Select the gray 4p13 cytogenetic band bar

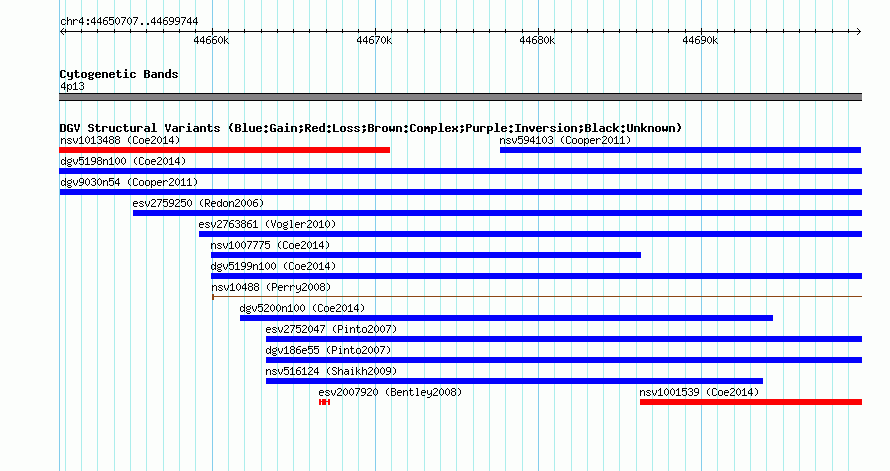point(461,97)
